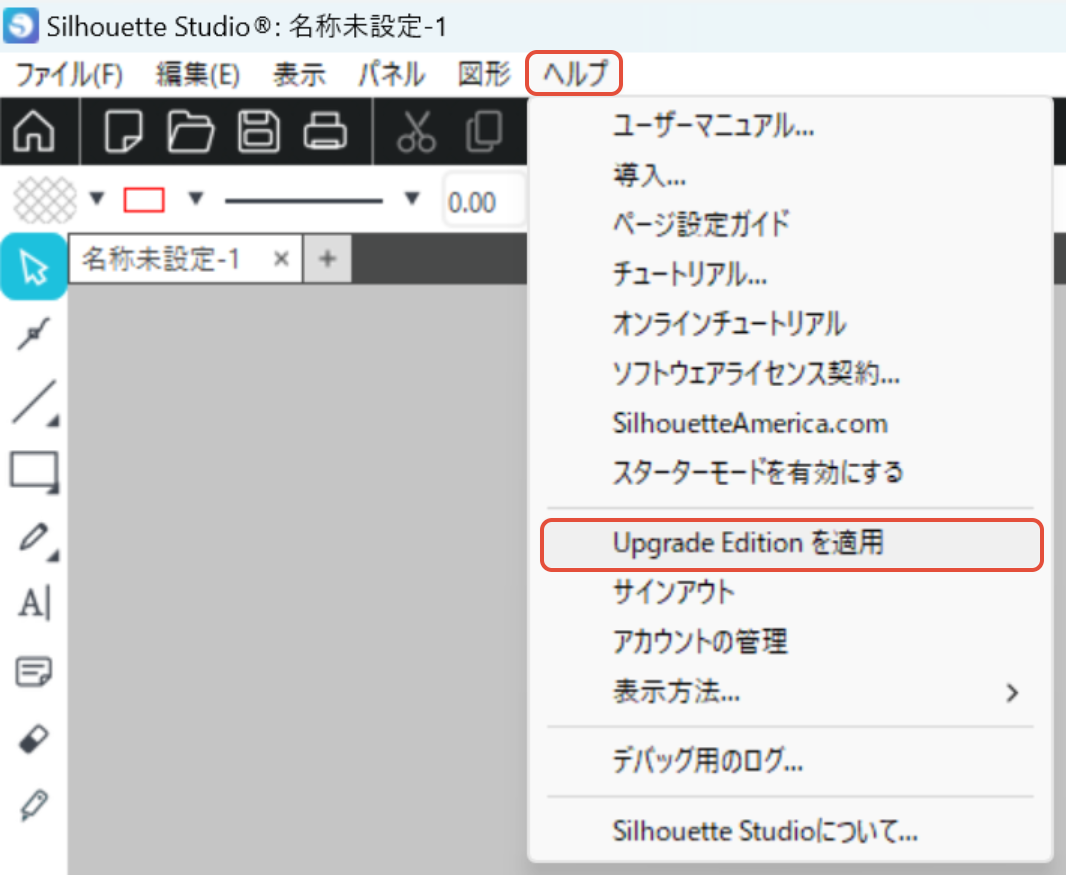Viewport: 1066px width, 875px height.
Task: Select オンラインチュートリアル menu item
Action: (791, 324)
